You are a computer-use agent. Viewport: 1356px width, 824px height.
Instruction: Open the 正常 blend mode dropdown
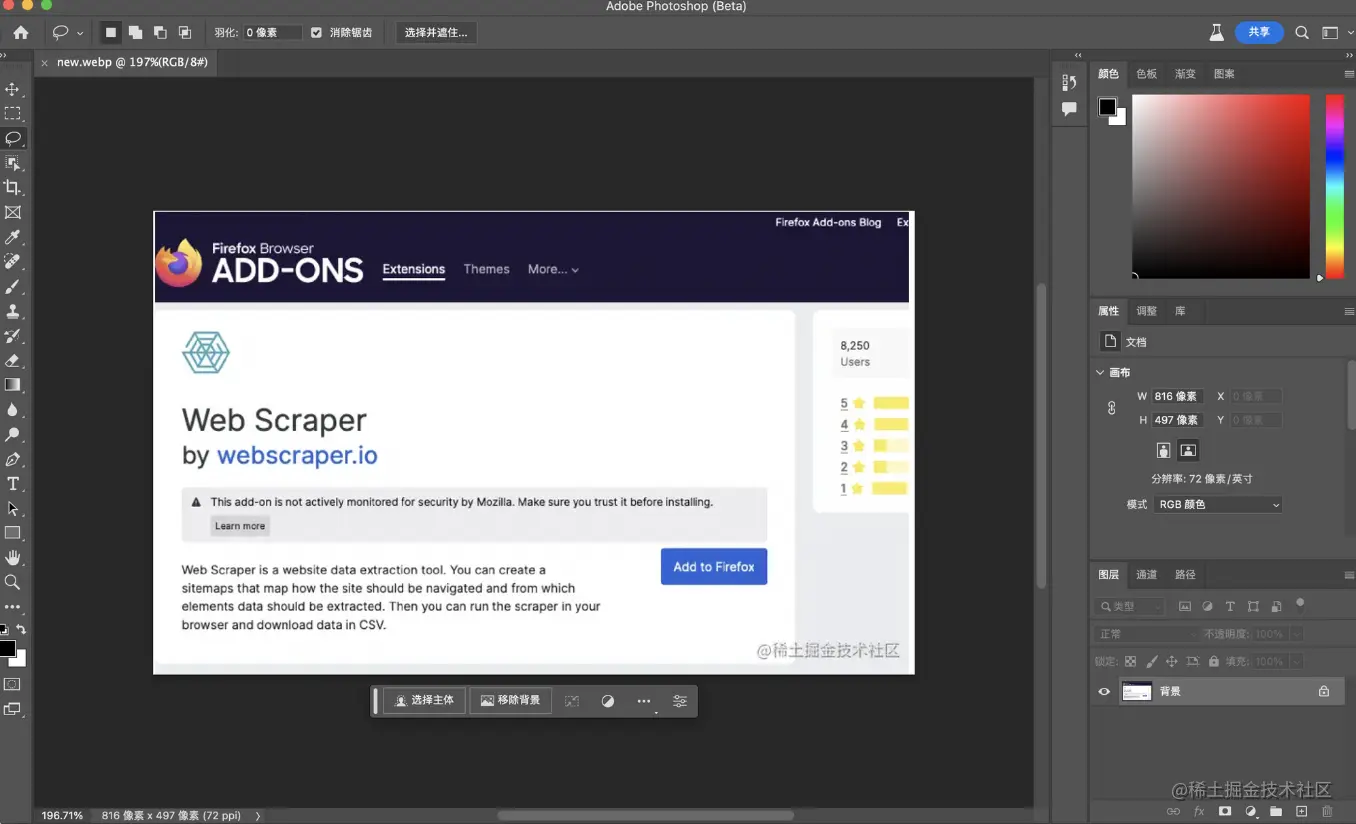pos(1146,634)
